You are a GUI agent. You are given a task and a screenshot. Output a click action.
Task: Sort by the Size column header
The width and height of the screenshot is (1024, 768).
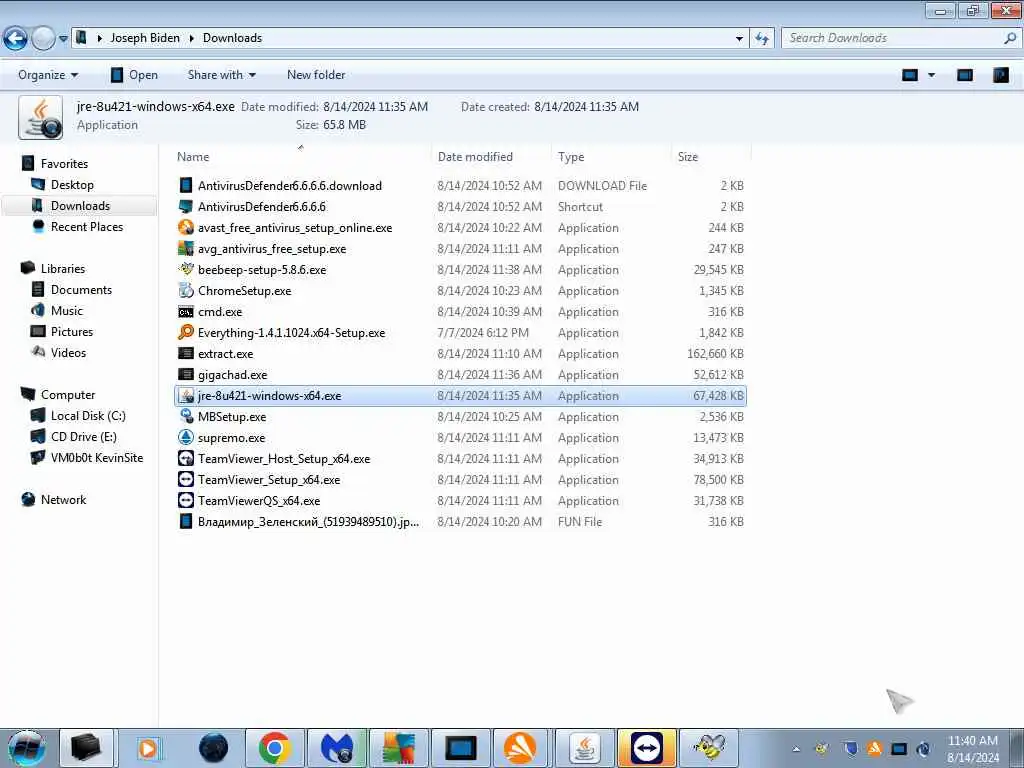(x=688, y=157)
